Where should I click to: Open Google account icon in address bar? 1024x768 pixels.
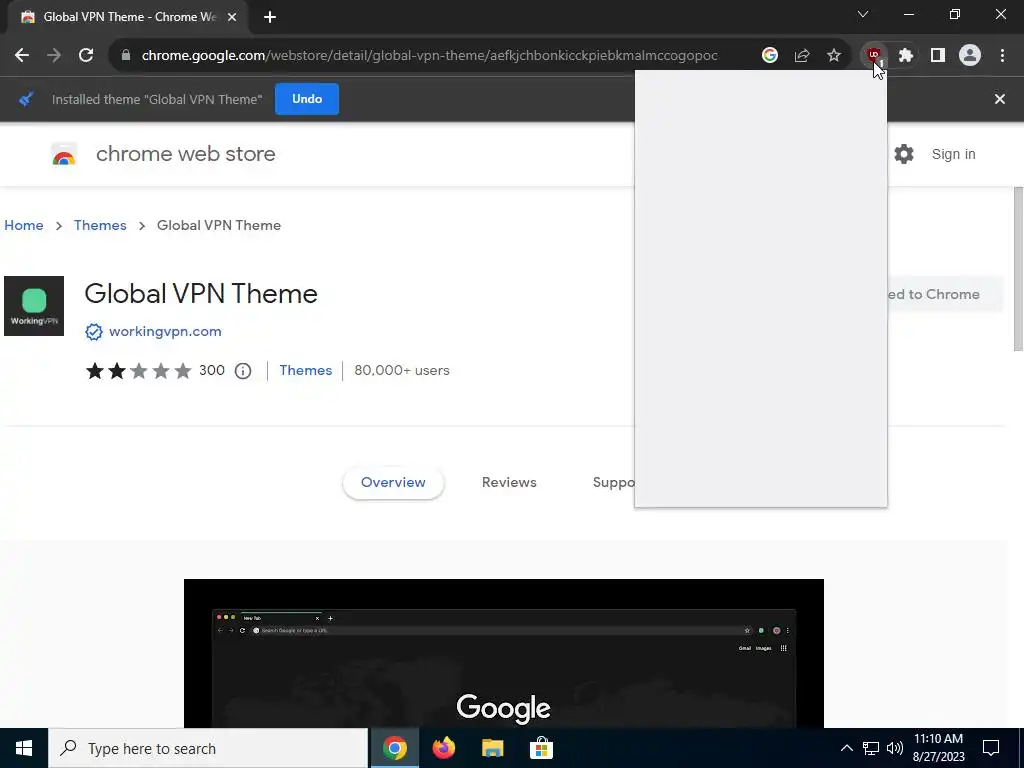click(770, 56)
